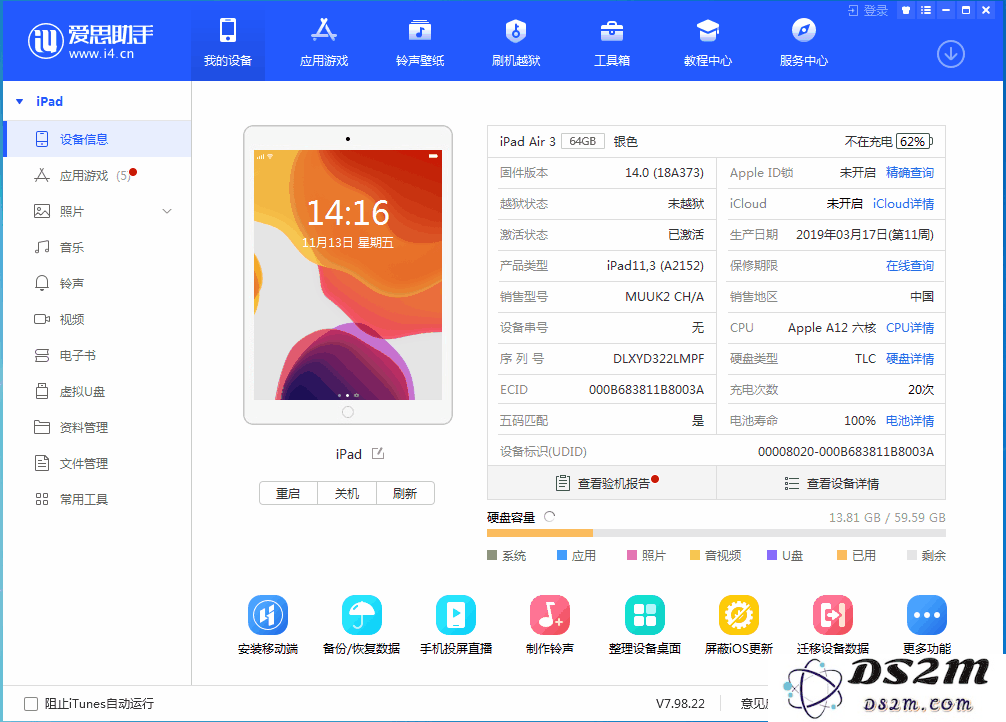
Task: Open the 教程中心 tab
Action: click(708, 42)
